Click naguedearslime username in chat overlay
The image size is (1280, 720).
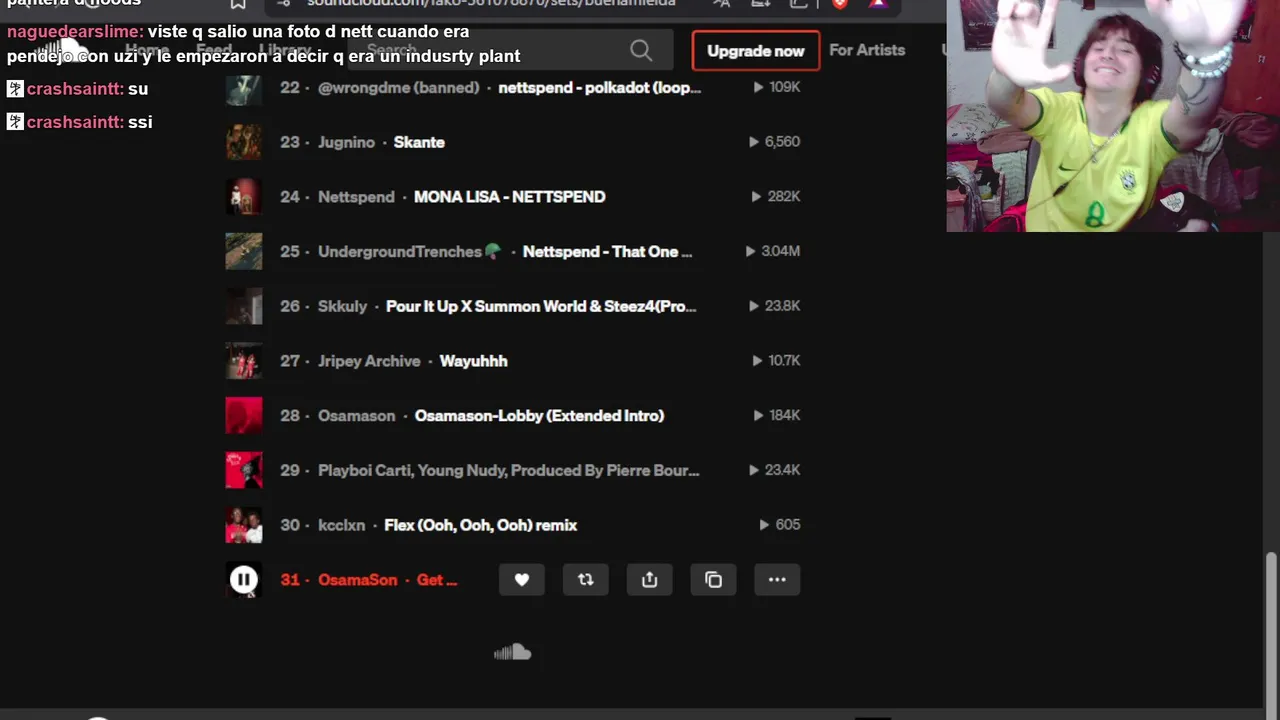pyautogui.click(x=75, y=32)
